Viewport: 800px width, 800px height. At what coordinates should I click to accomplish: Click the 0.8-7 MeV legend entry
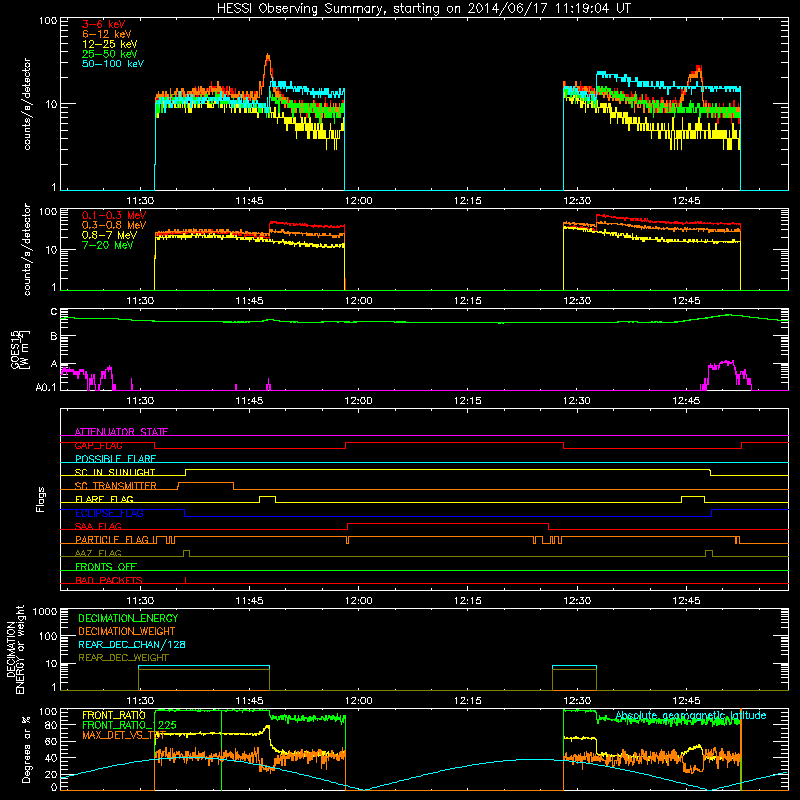(109, 235)
